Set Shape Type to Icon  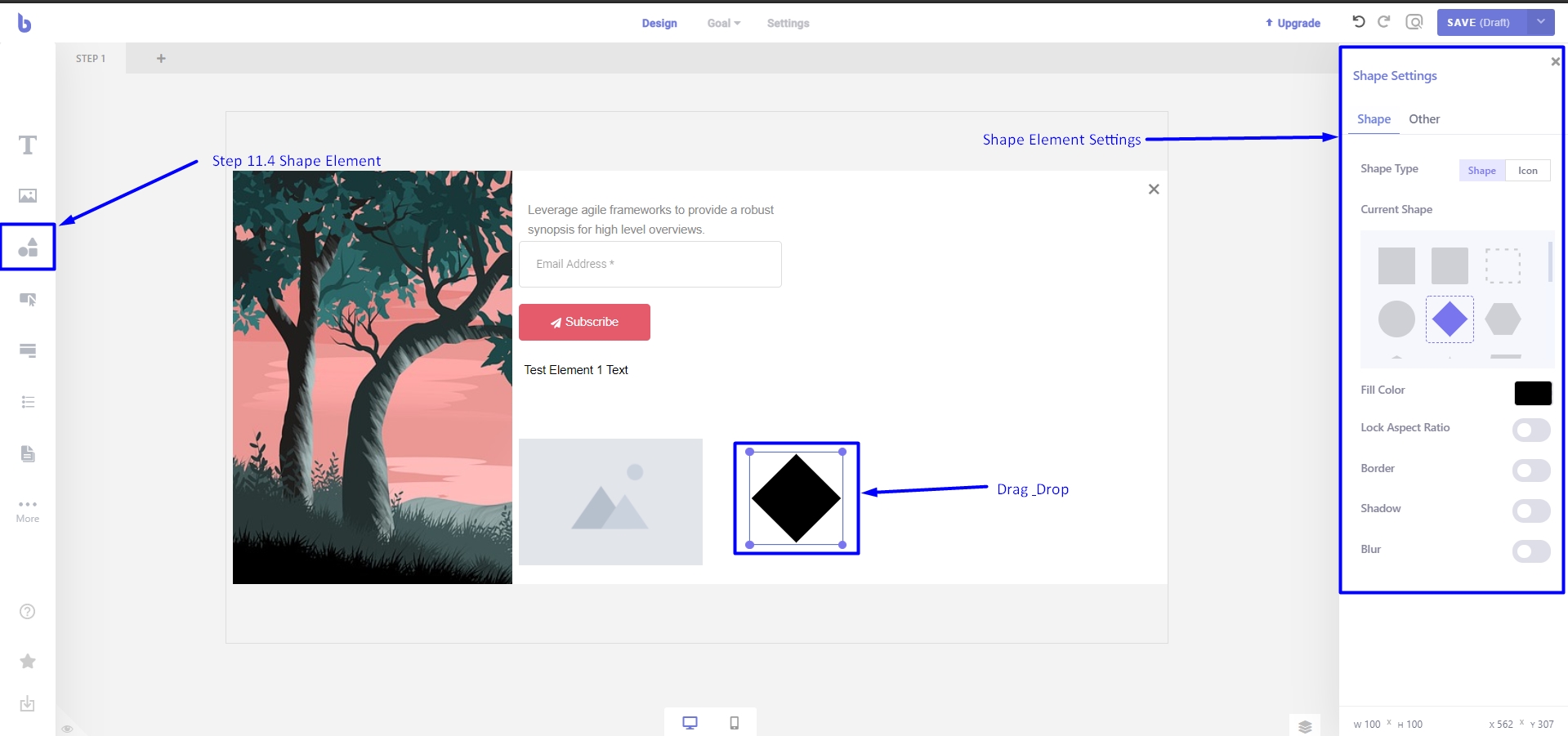[1528, 171]
